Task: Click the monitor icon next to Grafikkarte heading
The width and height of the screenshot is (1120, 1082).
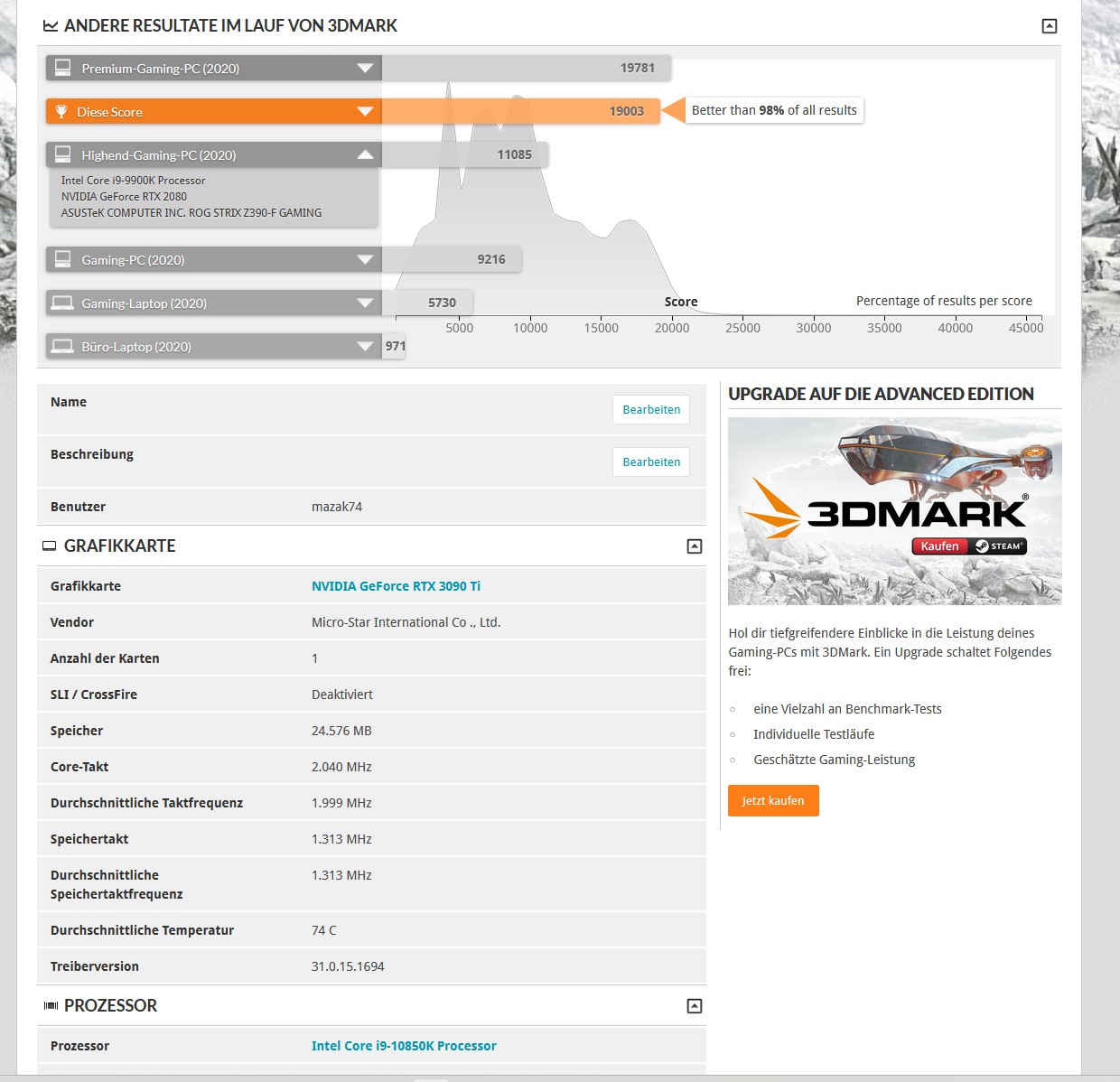Action: [50, 546]
